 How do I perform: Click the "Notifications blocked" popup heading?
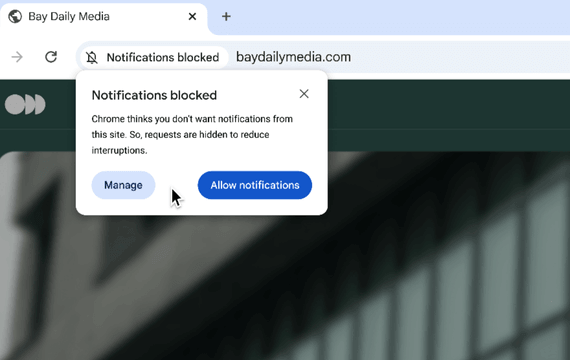point(154,95)
